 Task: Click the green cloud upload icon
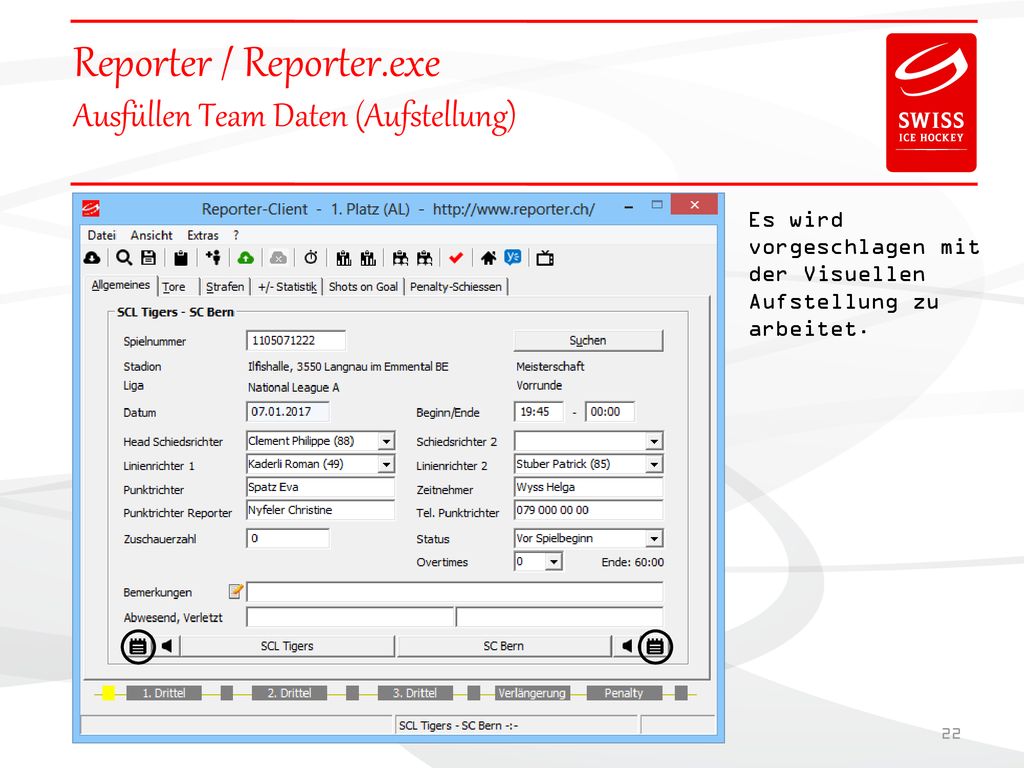pyautogui.click(x=246, y=259)
